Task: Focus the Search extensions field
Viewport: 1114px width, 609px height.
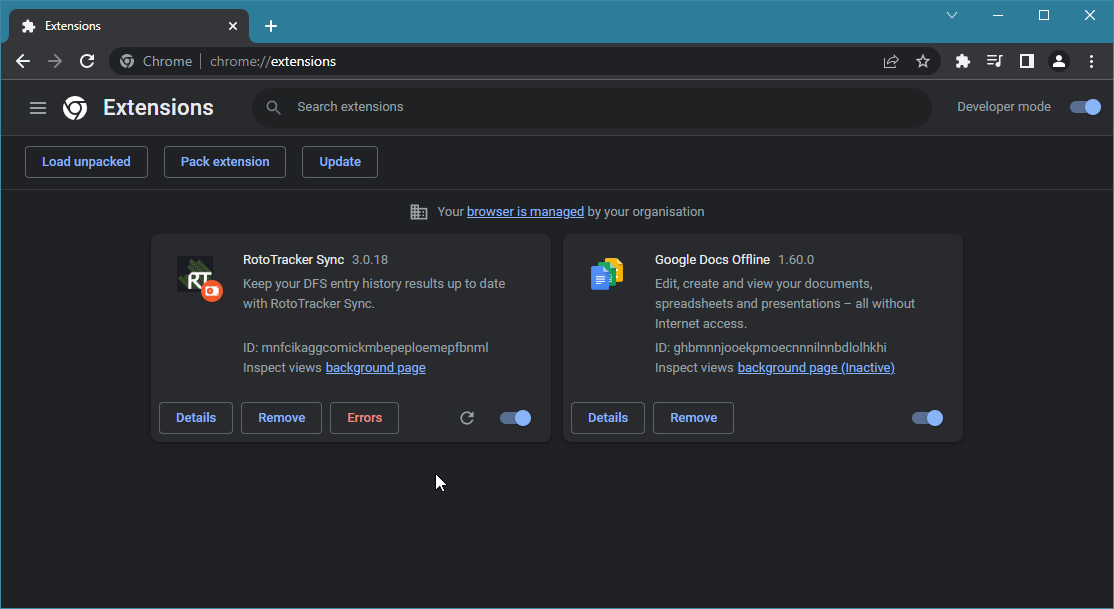Action: (592, 107)
